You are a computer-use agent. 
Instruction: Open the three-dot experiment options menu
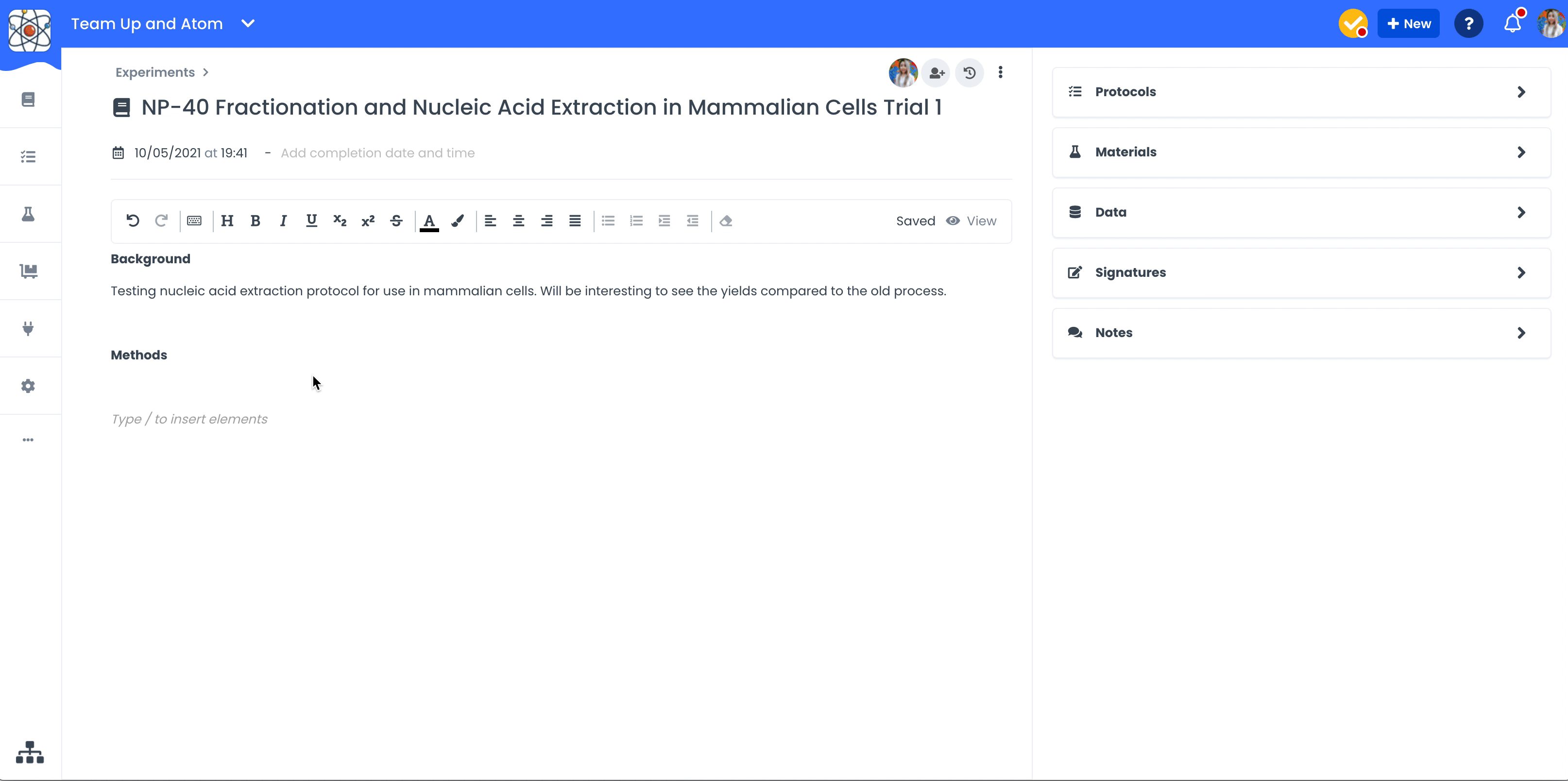(x=1000, y=72)
